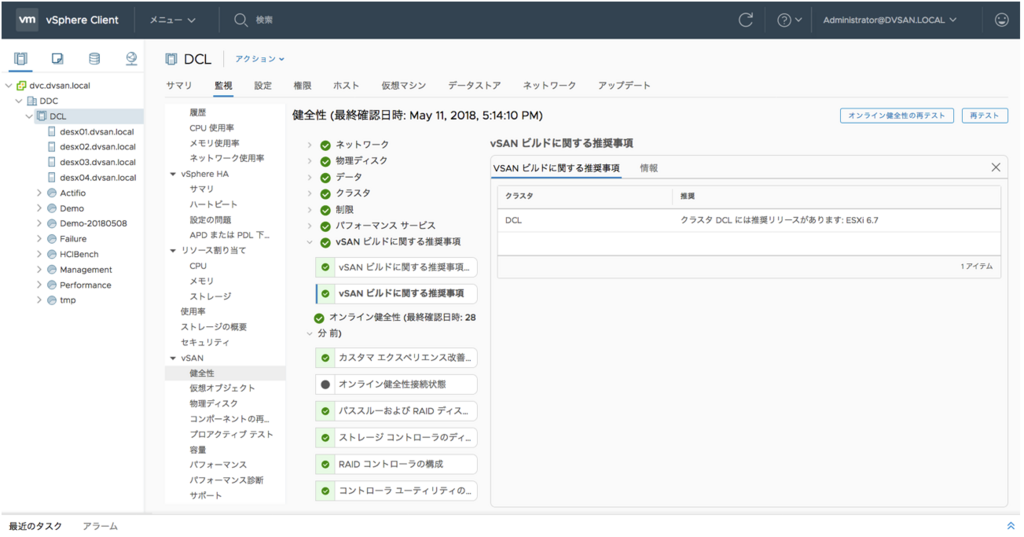Image resolution: width=1024 pixels, height=537 pixels.
Task: Open the Networking view icon
Action: tap(131, 59)
